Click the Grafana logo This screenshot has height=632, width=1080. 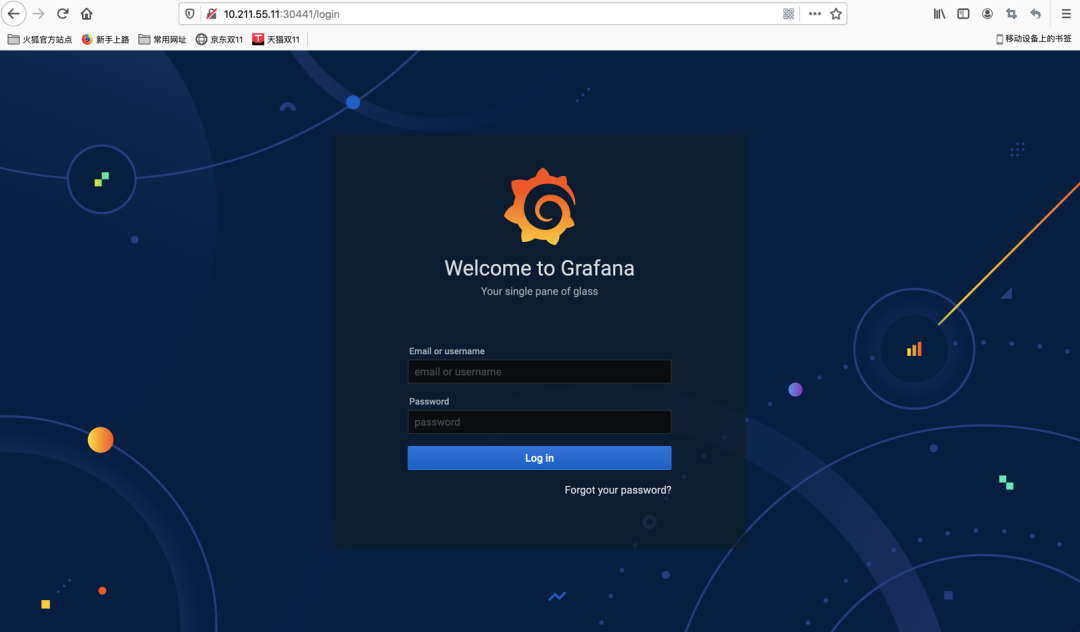[x=539, y=207]
